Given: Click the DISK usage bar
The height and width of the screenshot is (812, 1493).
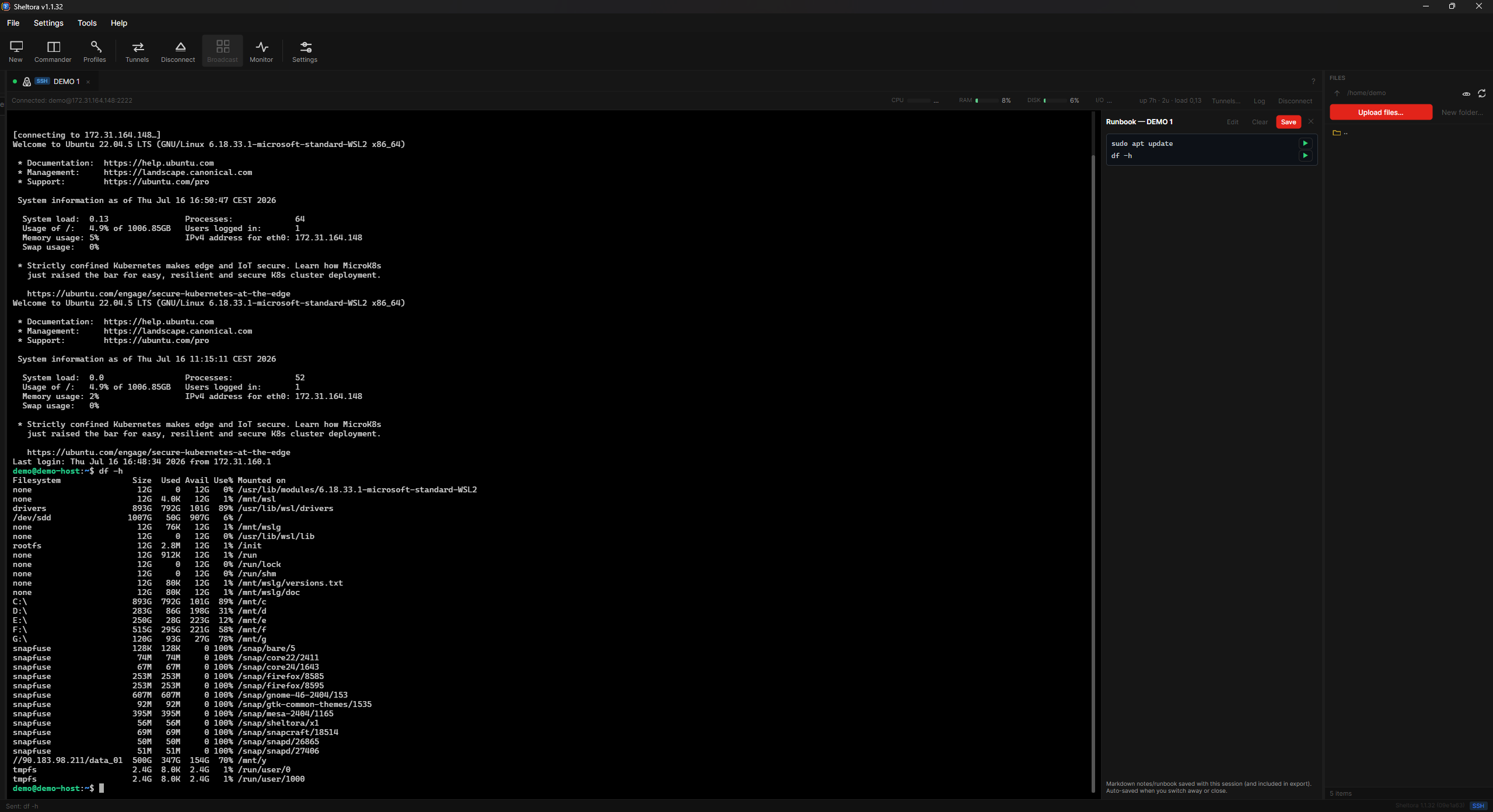Looking at the screenshot, I should point(1055,100).
